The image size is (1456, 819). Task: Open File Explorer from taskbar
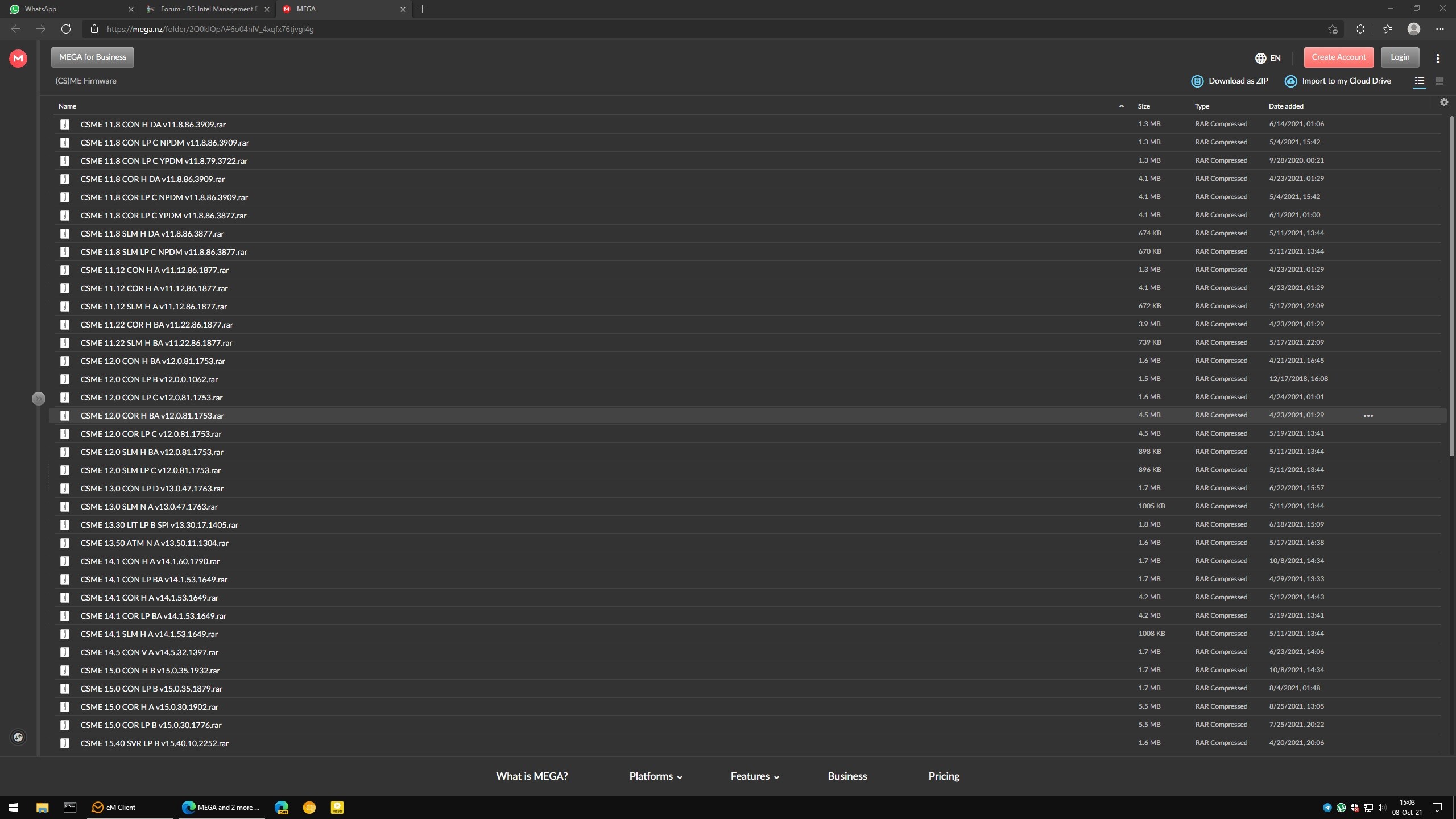pos(42,807)
